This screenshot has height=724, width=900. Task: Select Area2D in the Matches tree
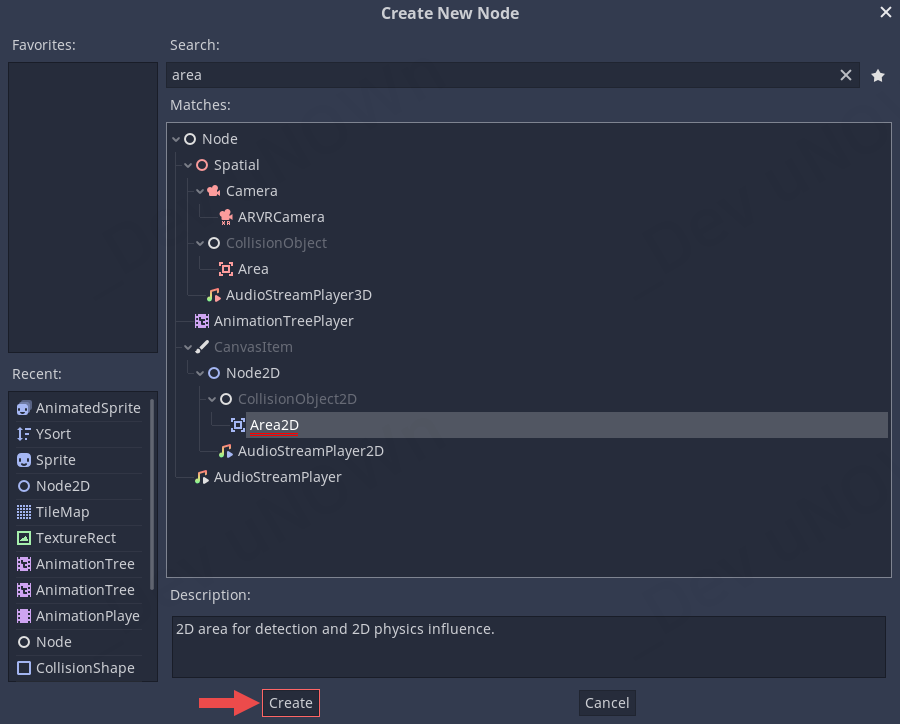coord(274,425)
